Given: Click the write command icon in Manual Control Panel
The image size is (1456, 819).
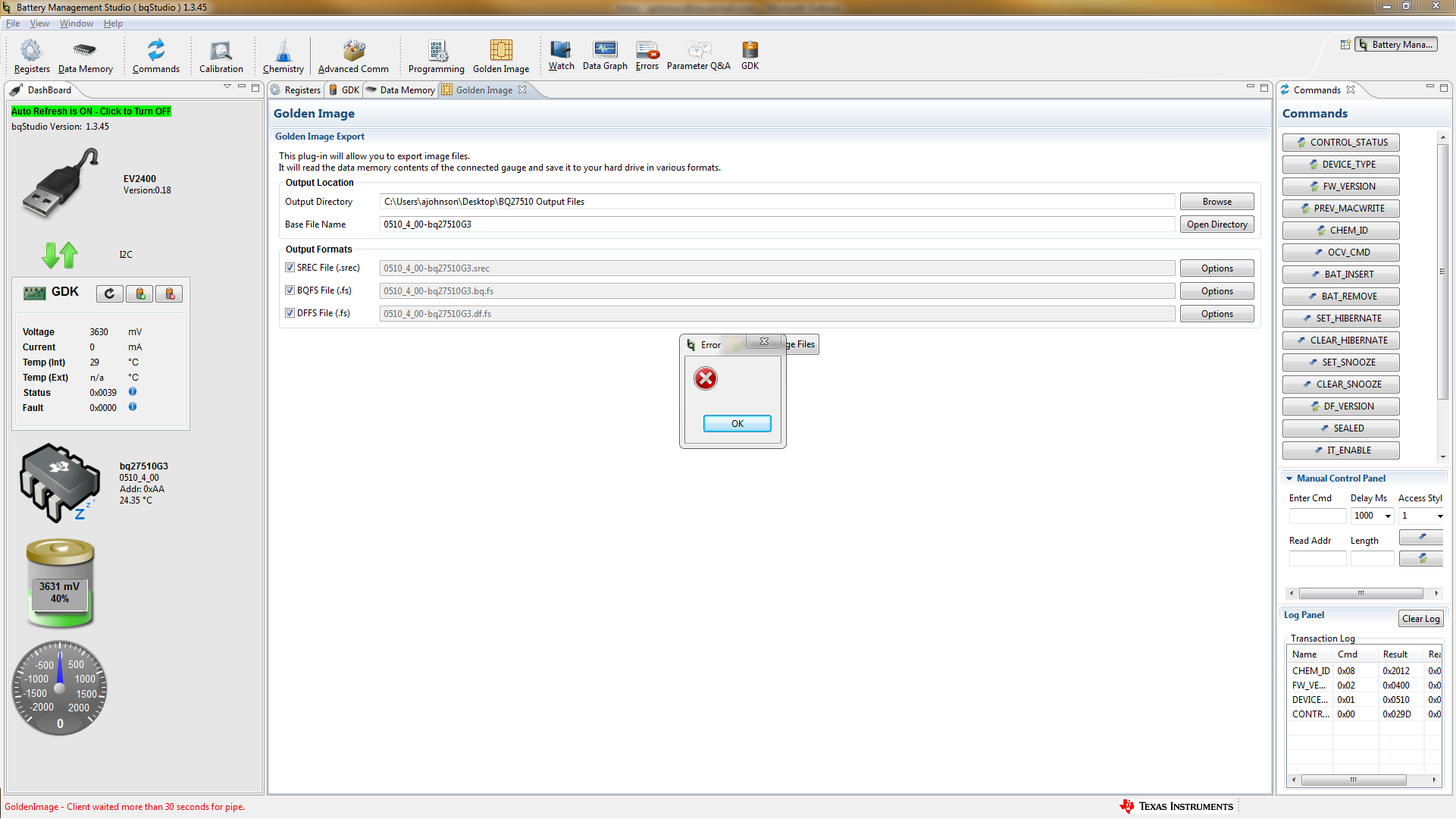Looking at the screenshot, I should click(x=1421, y=537).
